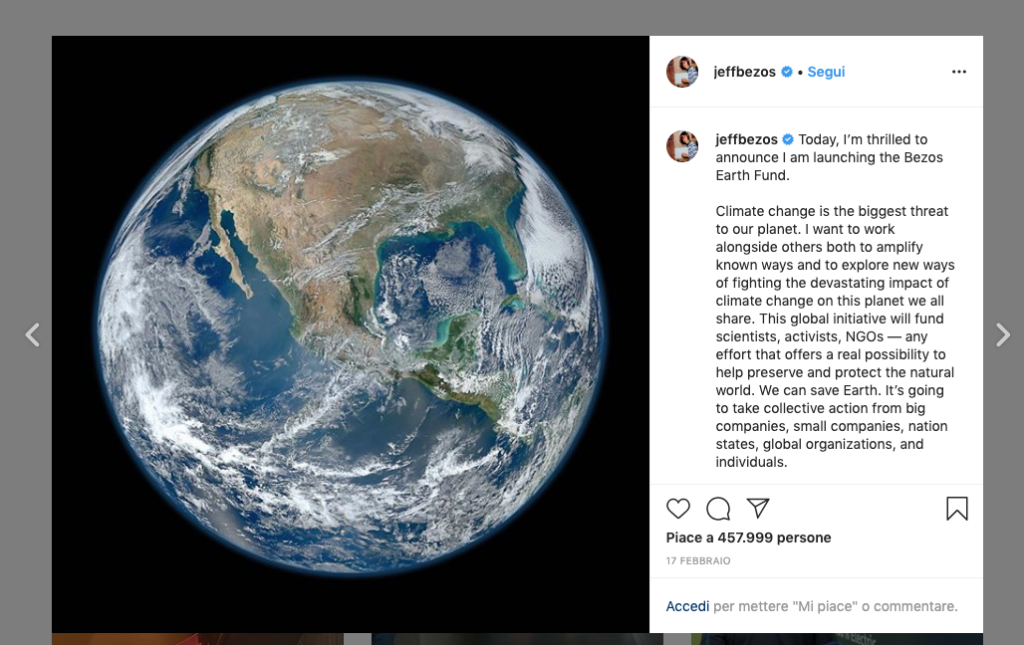Go to the previous post arrow

[x=32, y=335]
